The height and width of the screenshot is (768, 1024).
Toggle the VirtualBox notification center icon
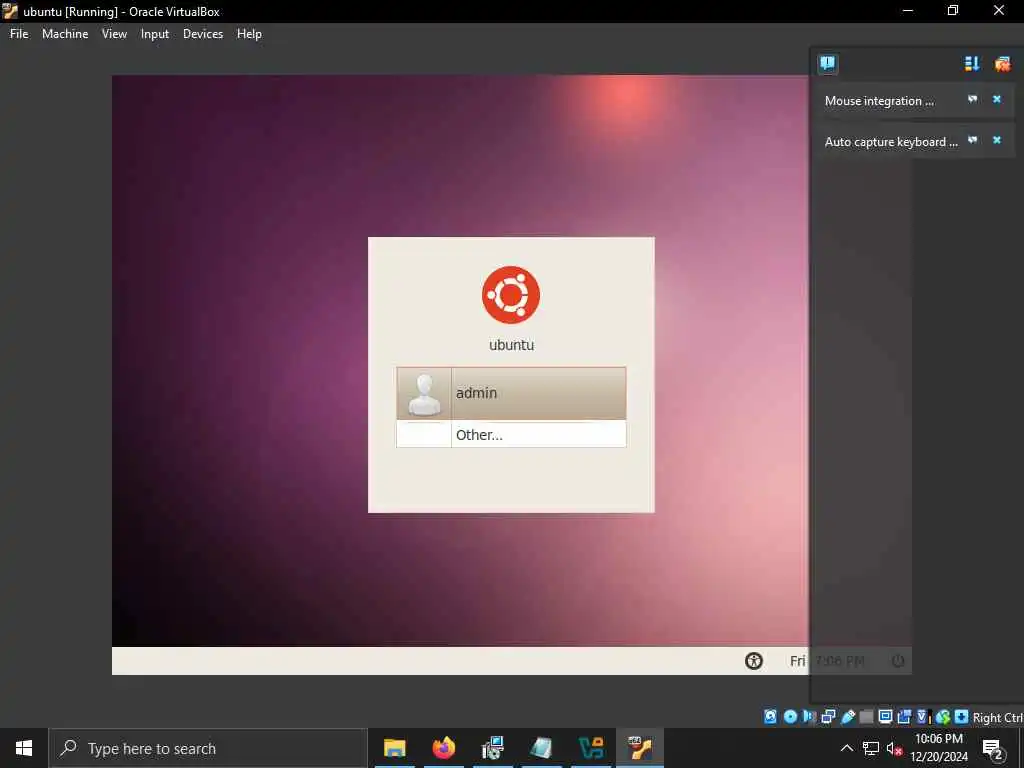point(827,63)
